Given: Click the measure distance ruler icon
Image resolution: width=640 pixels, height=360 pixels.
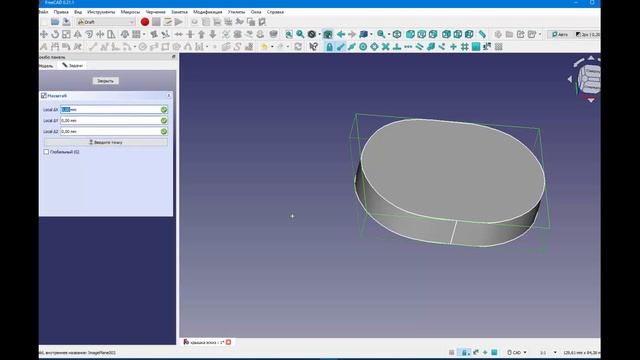Looking at the screenshot, I should point(482,35).
